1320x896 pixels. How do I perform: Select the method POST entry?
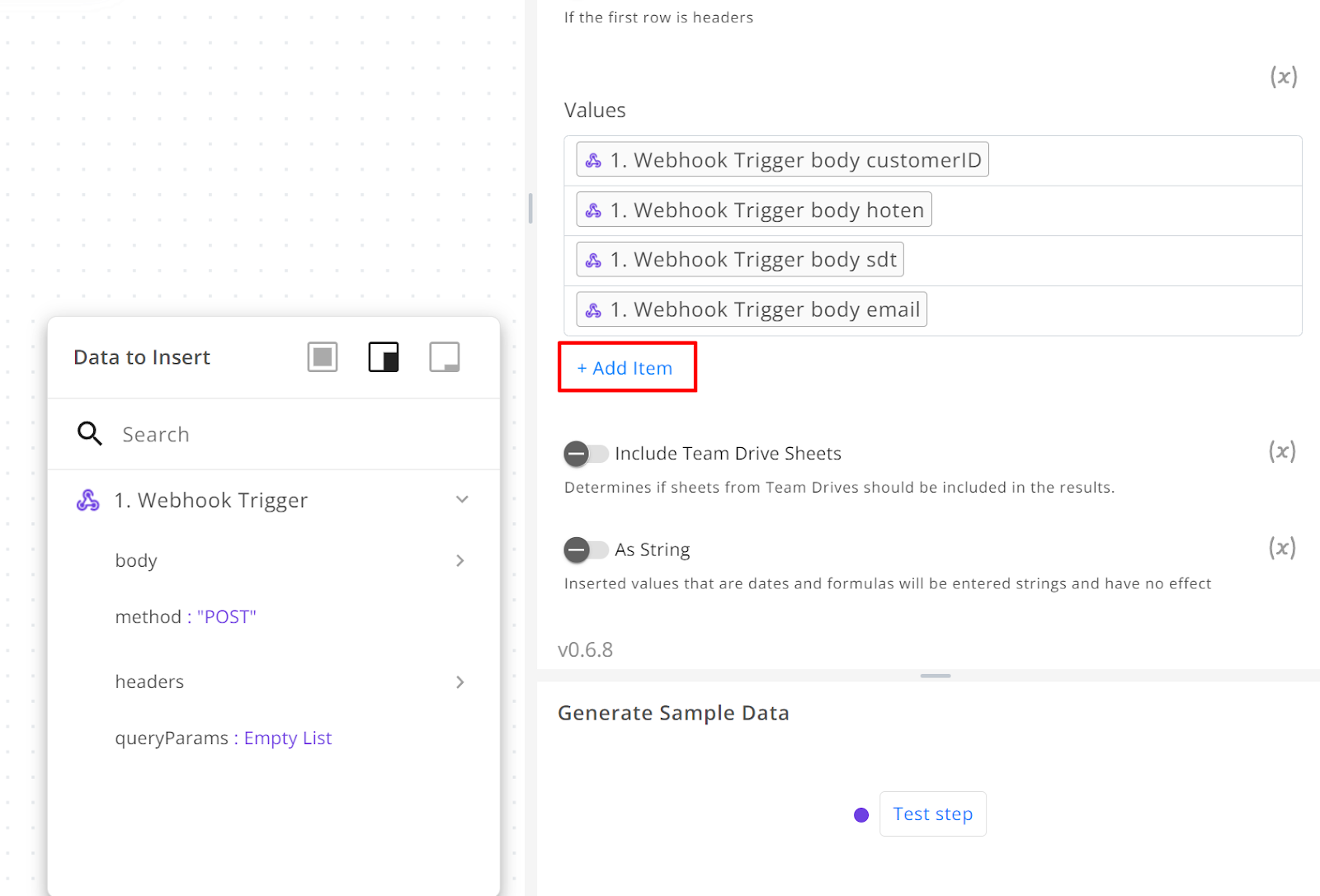(x=186, y=617)
